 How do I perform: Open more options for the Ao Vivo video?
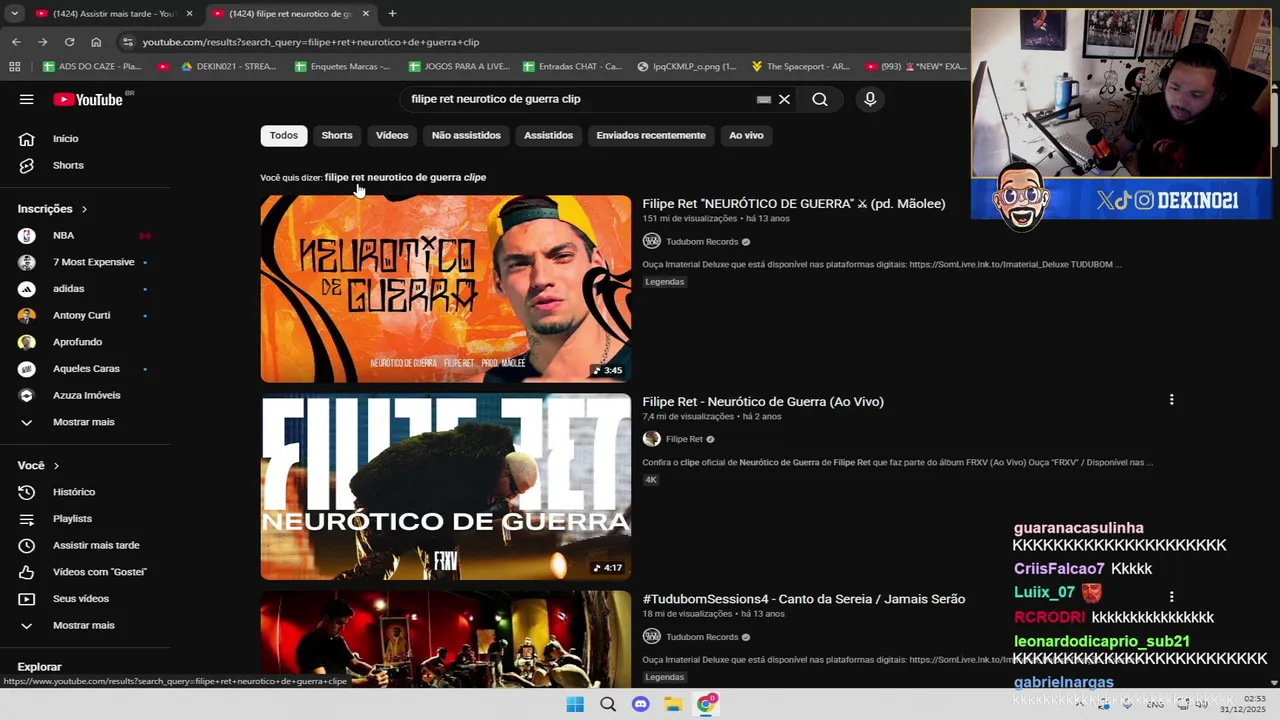point(1171,400)
